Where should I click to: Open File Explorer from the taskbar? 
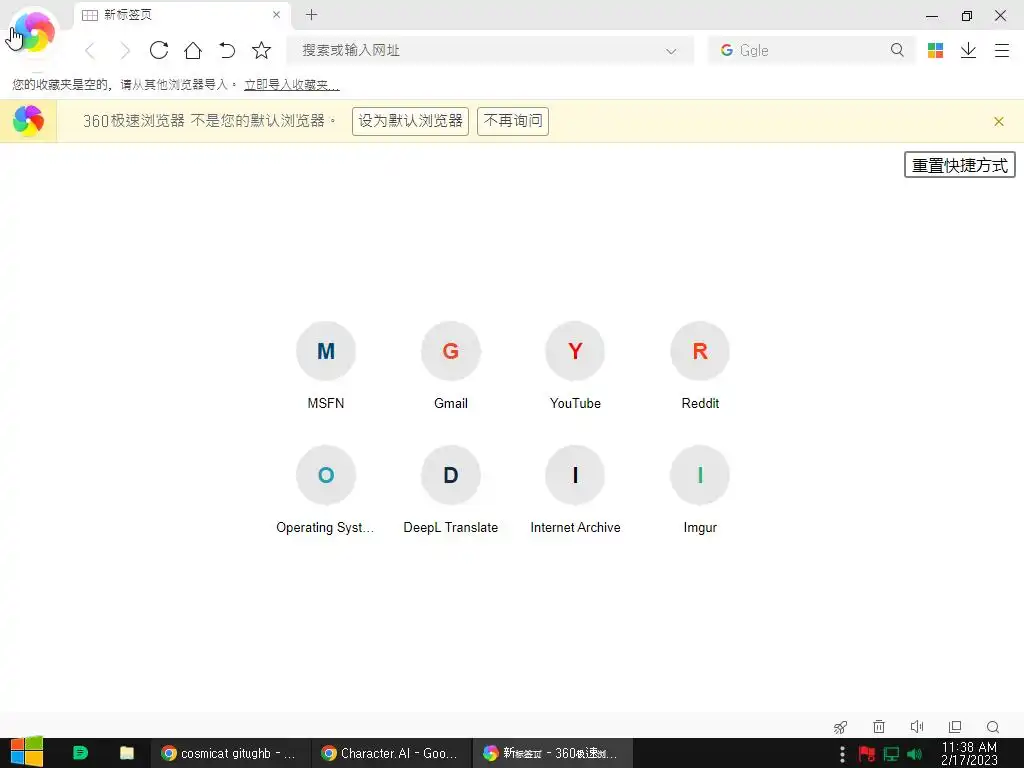(x=127, y=753)
